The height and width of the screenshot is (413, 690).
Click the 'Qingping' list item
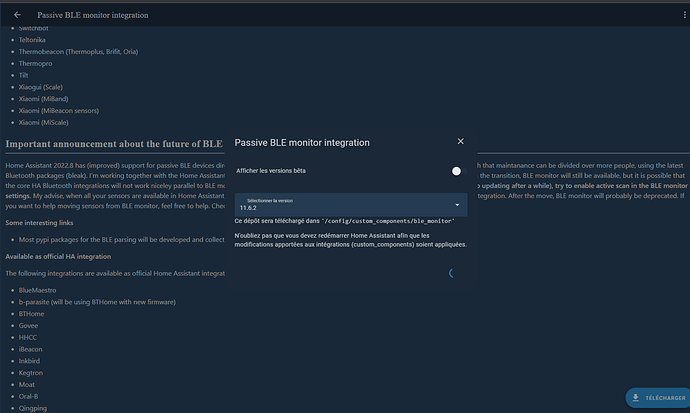33,409
